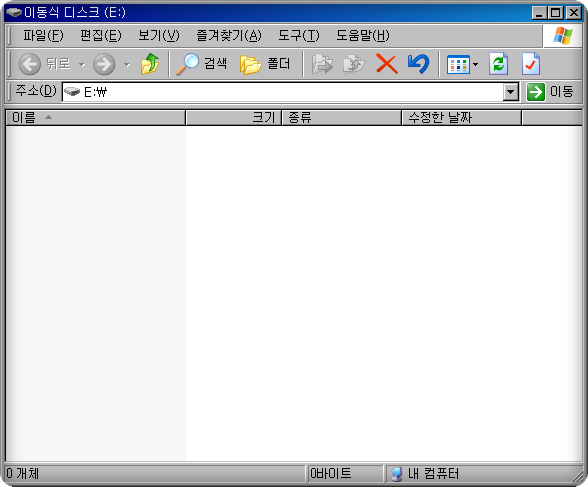Click the Folder Options checkmark icon
The height and width of the screenshot is (487, 588).
coord(531,64)
